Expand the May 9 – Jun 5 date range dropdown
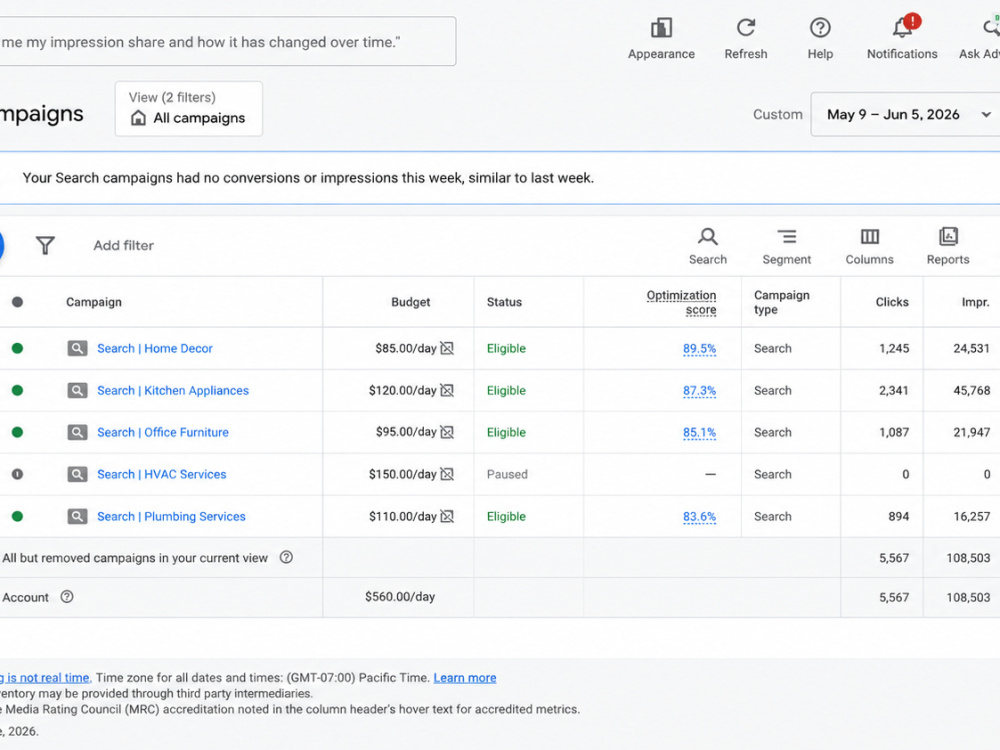The image size is (1000, 750). coord(906,114)
